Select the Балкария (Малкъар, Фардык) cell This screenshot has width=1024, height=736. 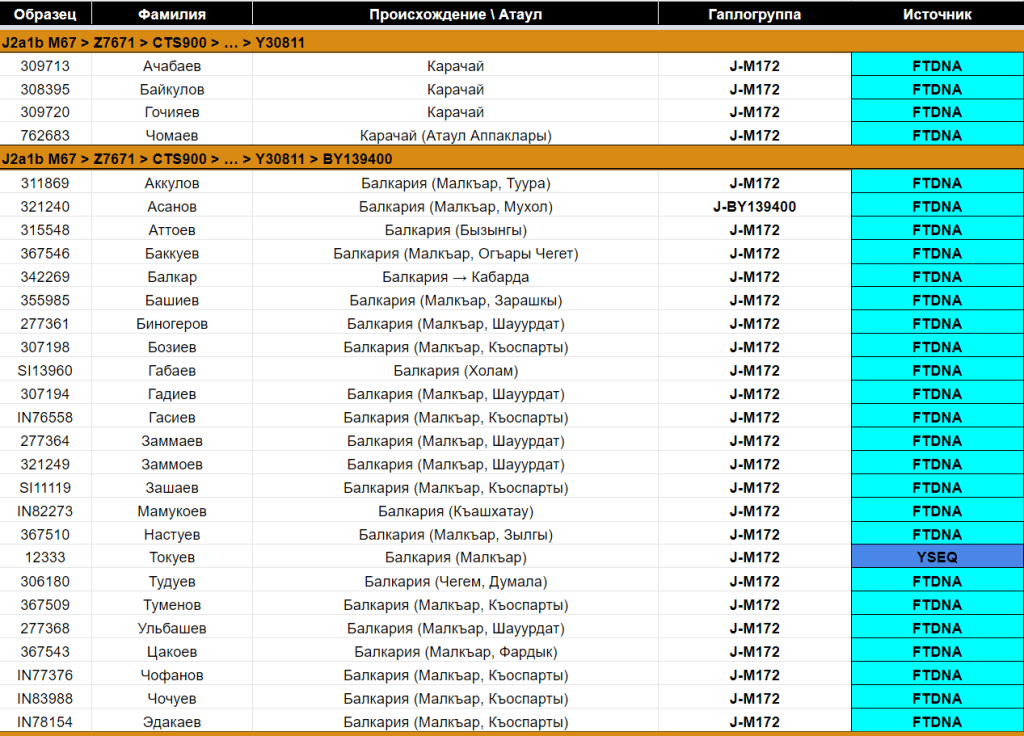pyautogui.click(x=455, y=652)
